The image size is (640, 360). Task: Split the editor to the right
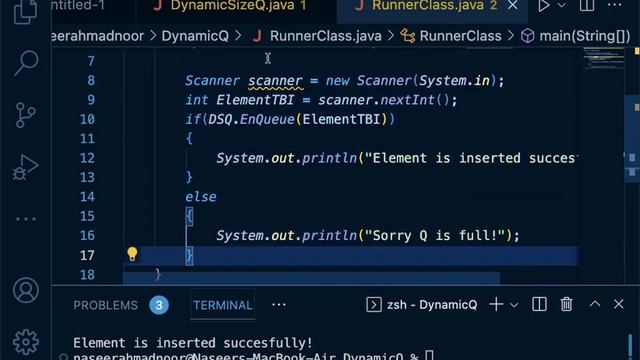coord(587,6)
